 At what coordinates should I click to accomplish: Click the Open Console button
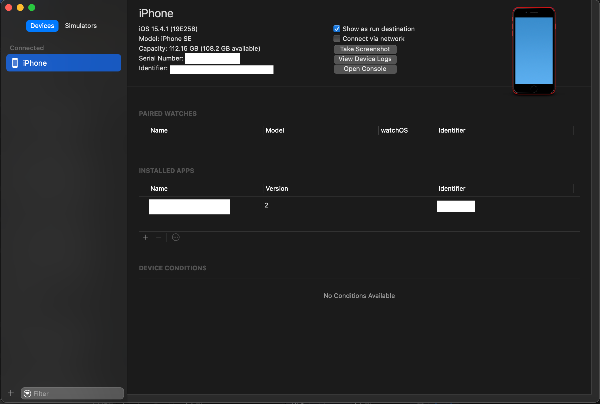click(365, 69)
